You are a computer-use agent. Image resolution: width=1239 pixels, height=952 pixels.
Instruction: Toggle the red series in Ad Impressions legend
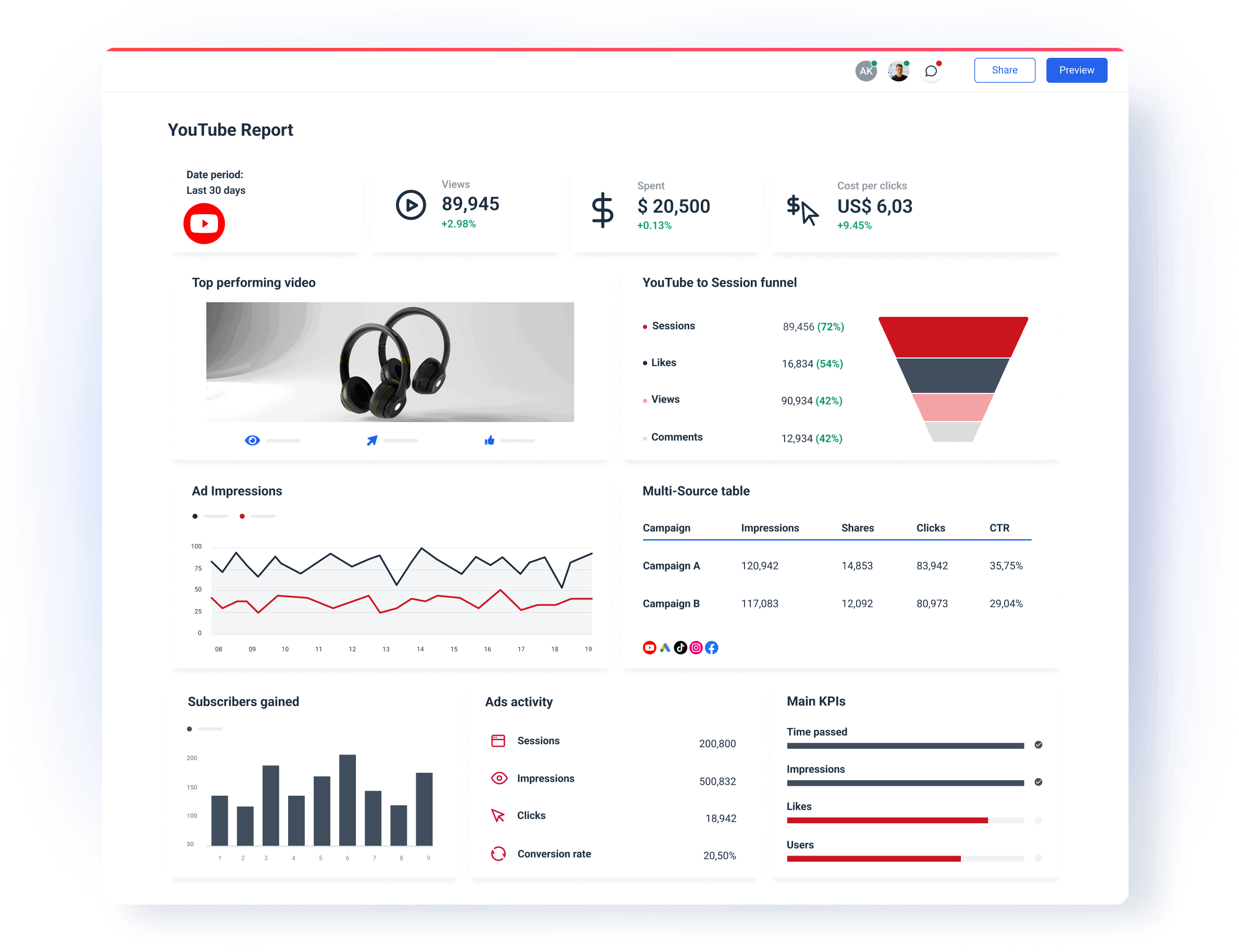pos(242,516)
